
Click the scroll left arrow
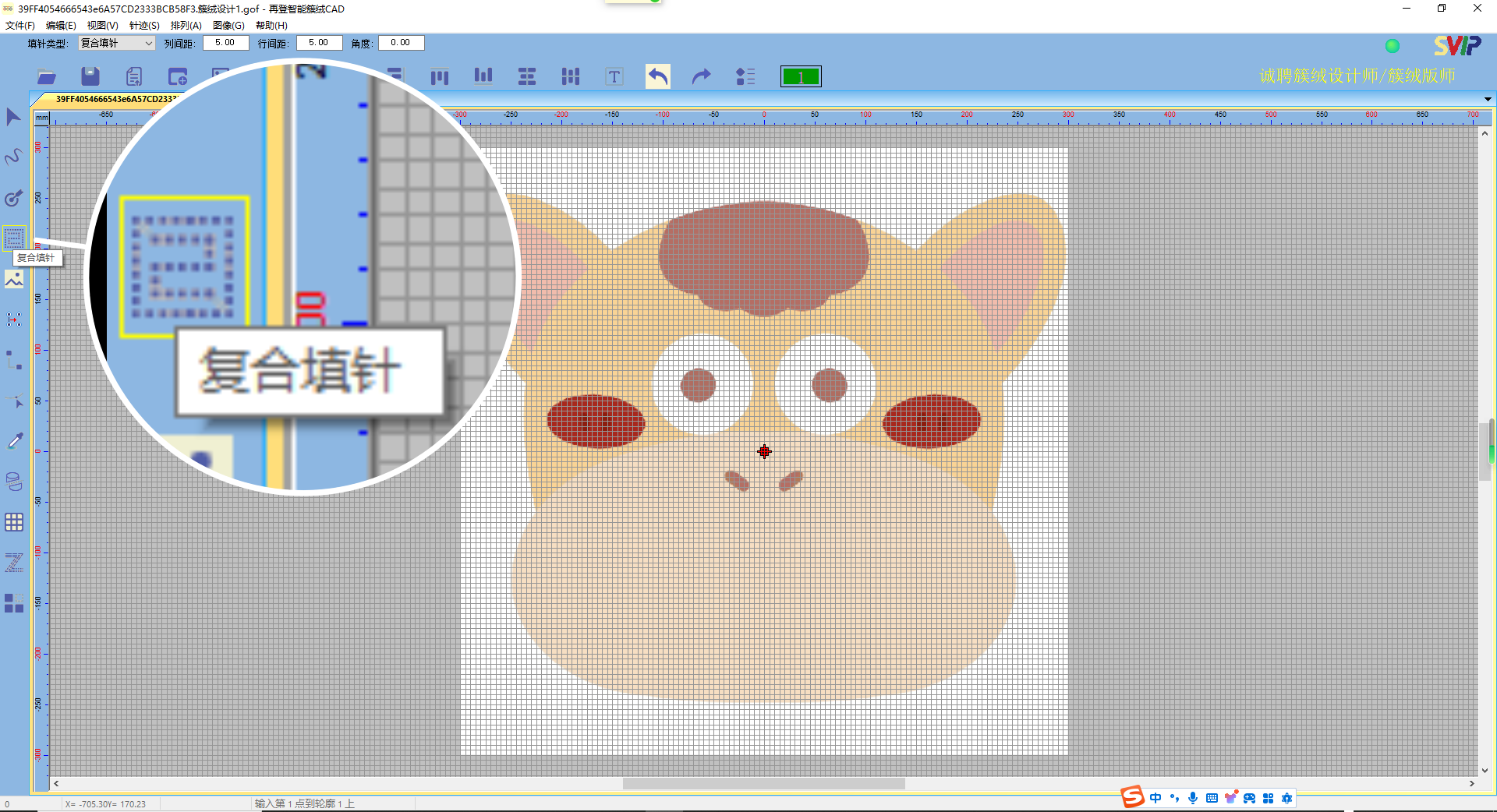click(56, 784)
